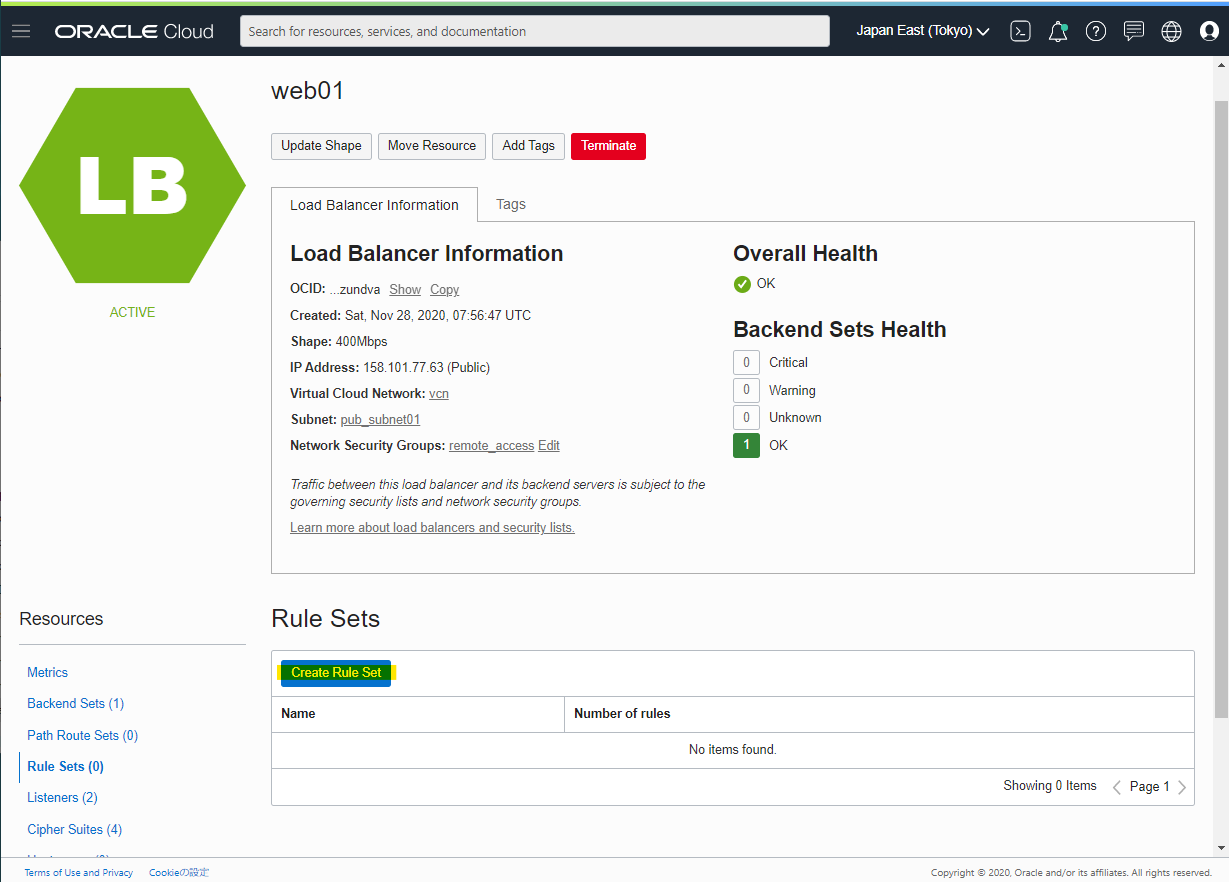Open Terms of Use and Privacy link
This screenshot has height=882, width=1229.
(79, 873)
